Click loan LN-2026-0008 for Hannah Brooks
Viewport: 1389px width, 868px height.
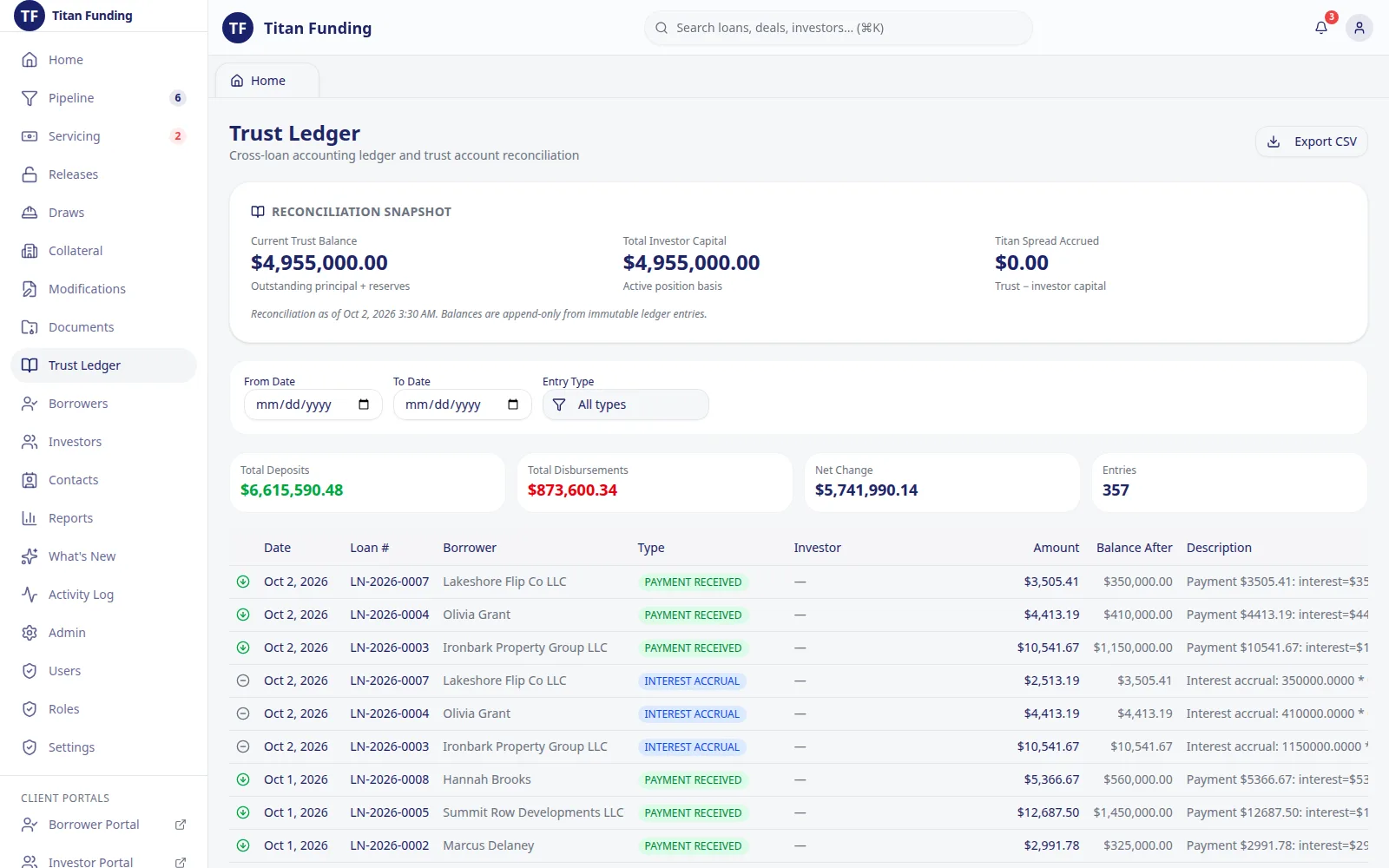pos(389,779)
